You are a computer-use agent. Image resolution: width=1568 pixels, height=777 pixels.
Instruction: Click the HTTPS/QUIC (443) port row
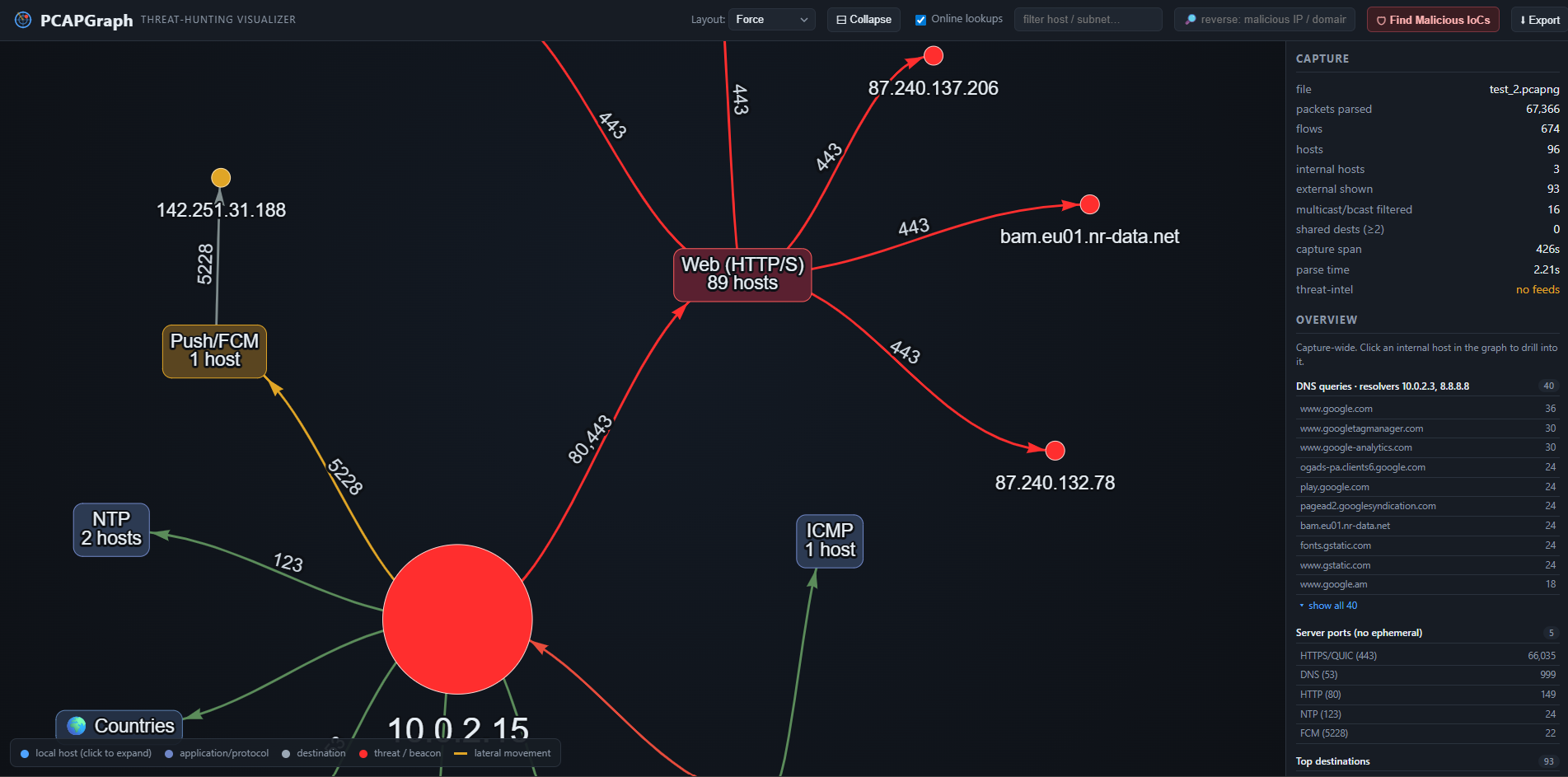(x=1428, y=656)
